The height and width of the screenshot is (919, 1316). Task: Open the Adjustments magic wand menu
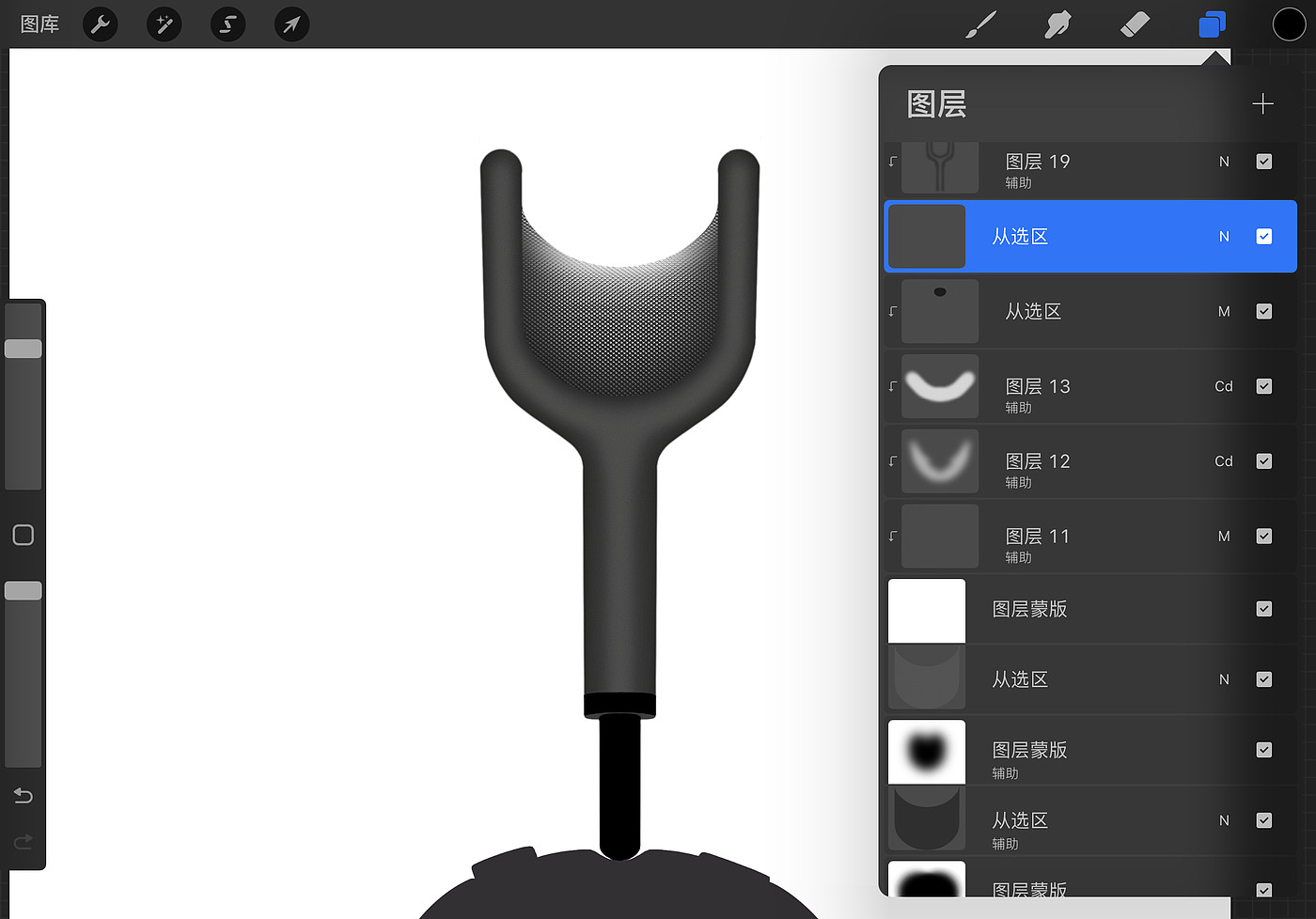pyautogui.click(x=164, y=24)
